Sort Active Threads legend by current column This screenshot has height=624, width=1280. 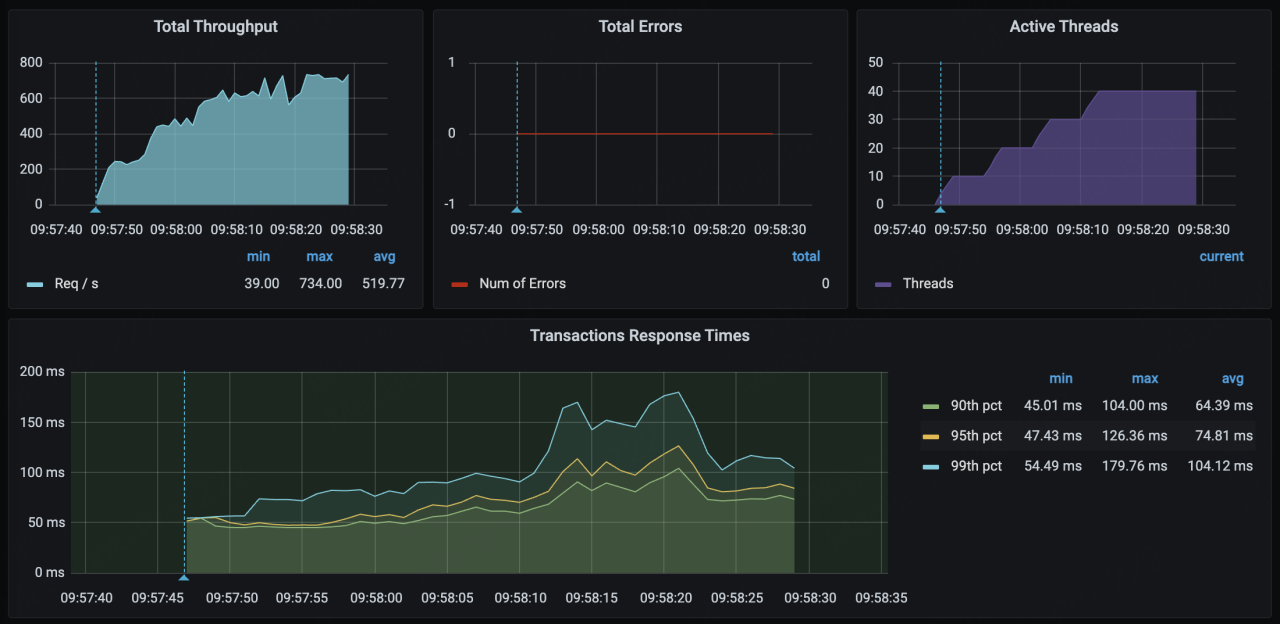click(1221, 257)
